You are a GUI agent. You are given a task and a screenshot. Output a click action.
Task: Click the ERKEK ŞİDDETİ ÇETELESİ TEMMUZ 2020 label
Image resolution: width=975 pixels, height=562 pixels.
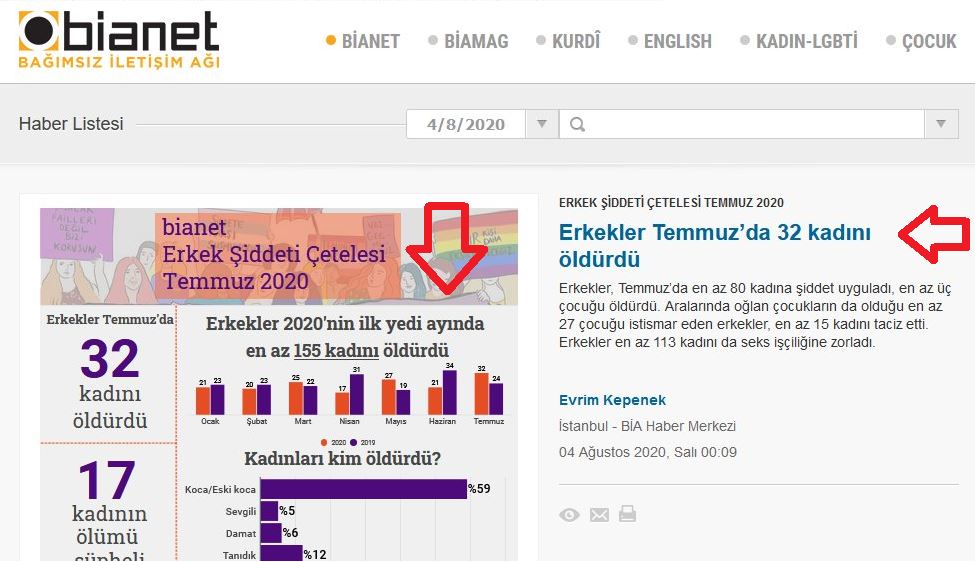[x=671, y=203]
